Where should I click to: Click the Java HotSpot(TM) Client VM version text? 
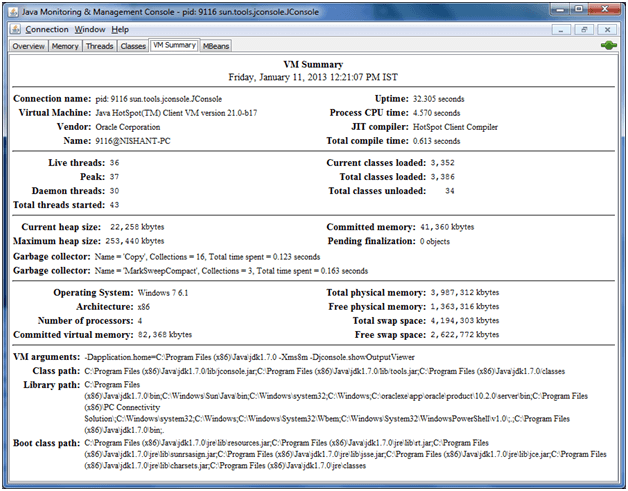[x=176, y=113]
